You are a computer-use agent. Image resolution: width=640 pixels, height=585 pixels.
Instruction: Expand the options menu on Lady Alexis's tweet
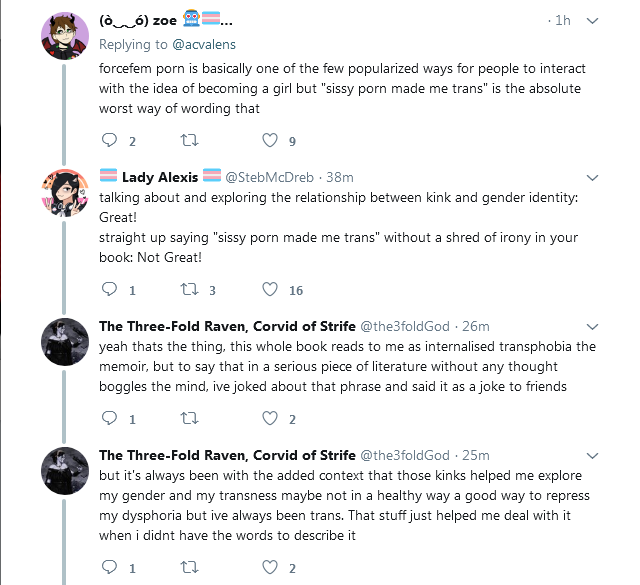tap(592, 177)
